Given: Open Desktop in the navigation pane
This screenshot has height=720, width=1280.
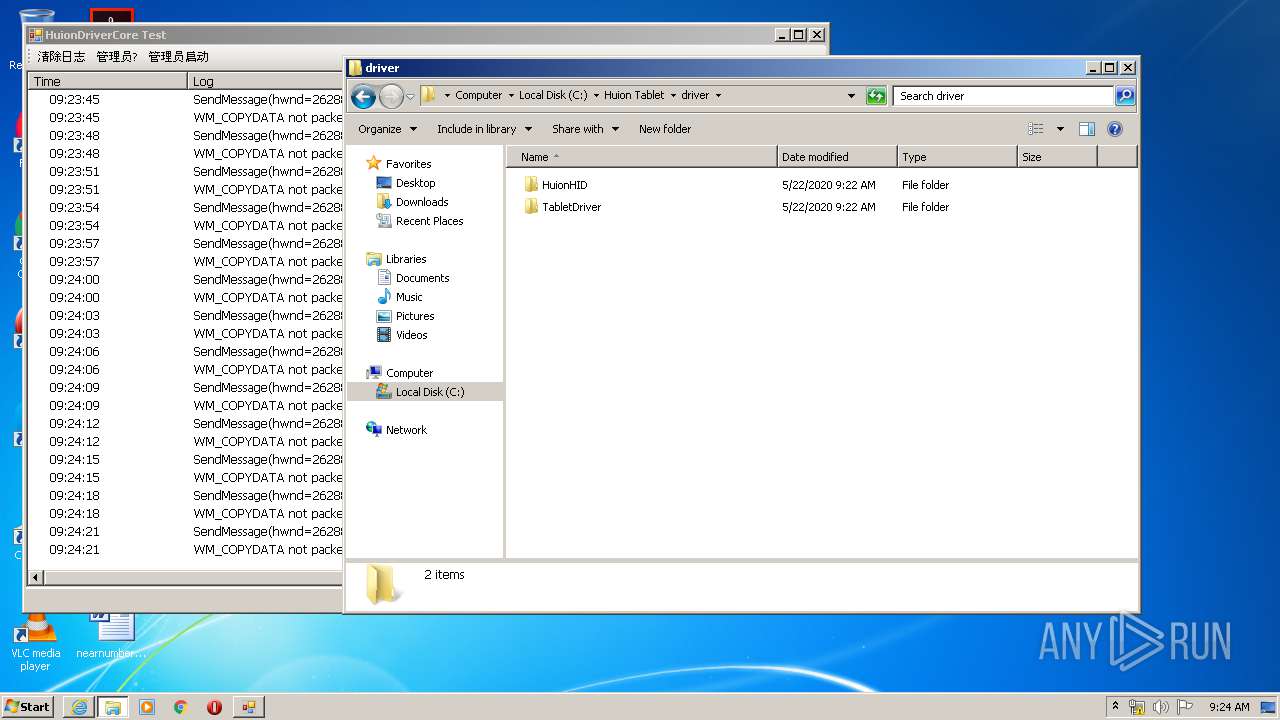Looking at the screenshot, I should 415,183.
